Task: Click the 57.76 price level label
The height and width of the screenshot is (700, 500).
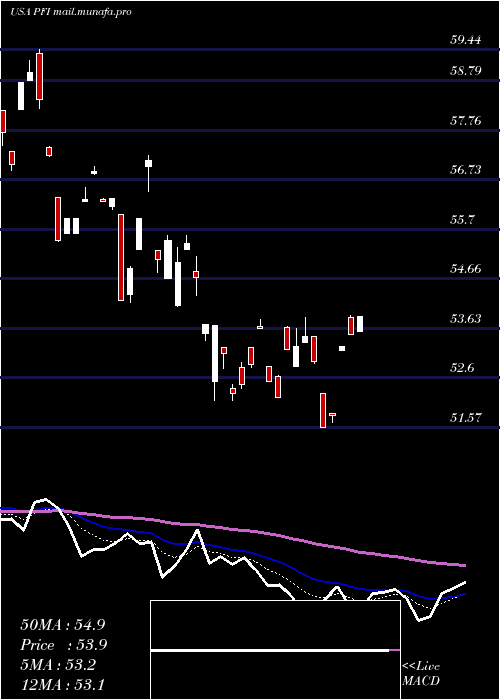Action: pyautogui.click(x=466, y=120)
